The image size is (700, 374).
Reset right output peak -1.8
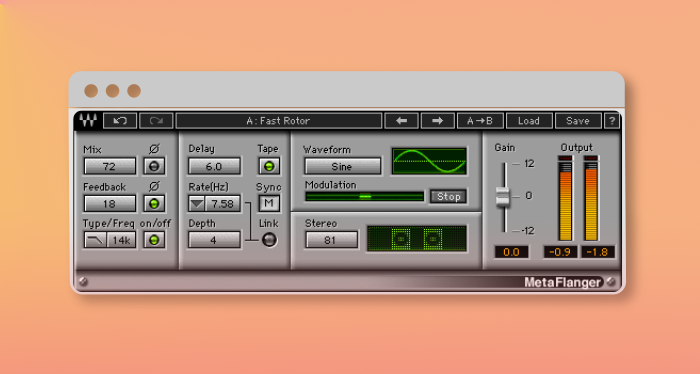[x=598, y=252]
